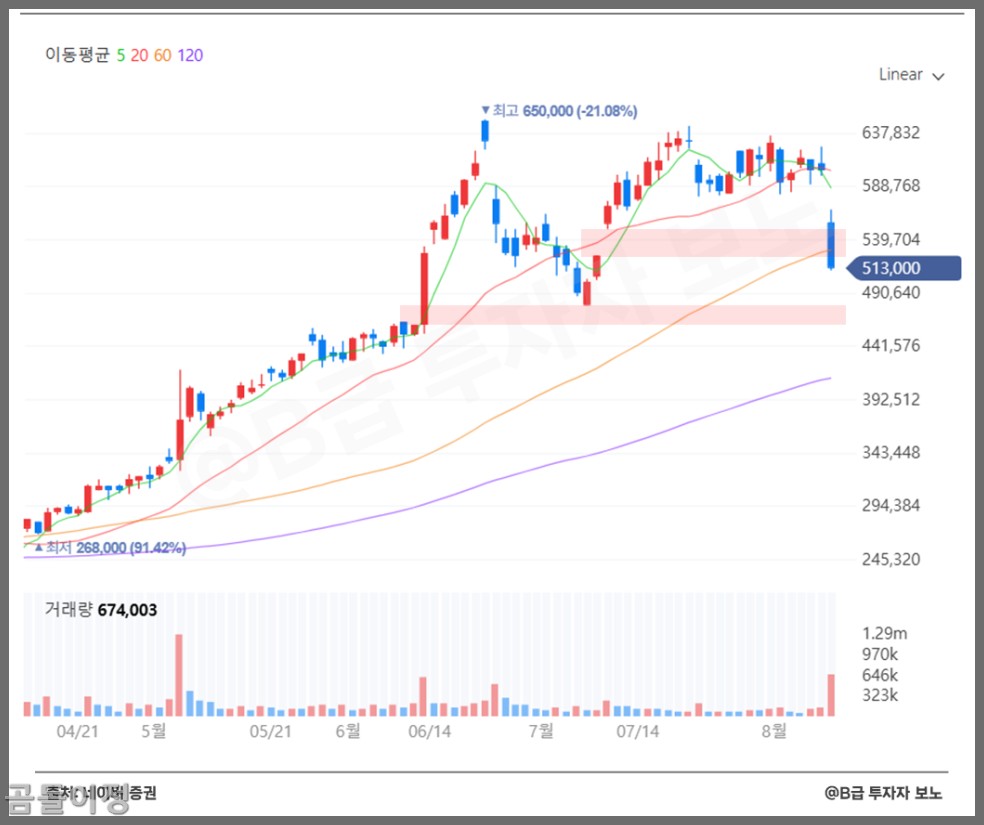984x825 pixels.
Task: Open the Linear scale dropdown
Action: point(911,75)
